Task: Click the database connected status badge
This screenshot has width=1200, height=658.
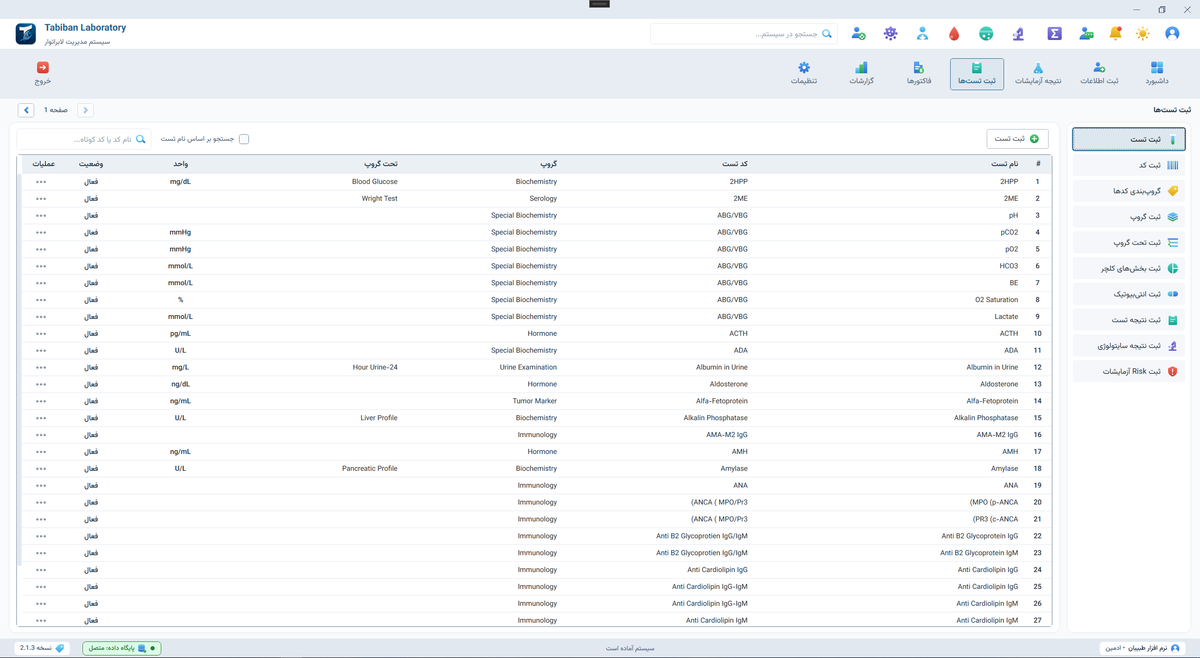Action: pos(122,648)
